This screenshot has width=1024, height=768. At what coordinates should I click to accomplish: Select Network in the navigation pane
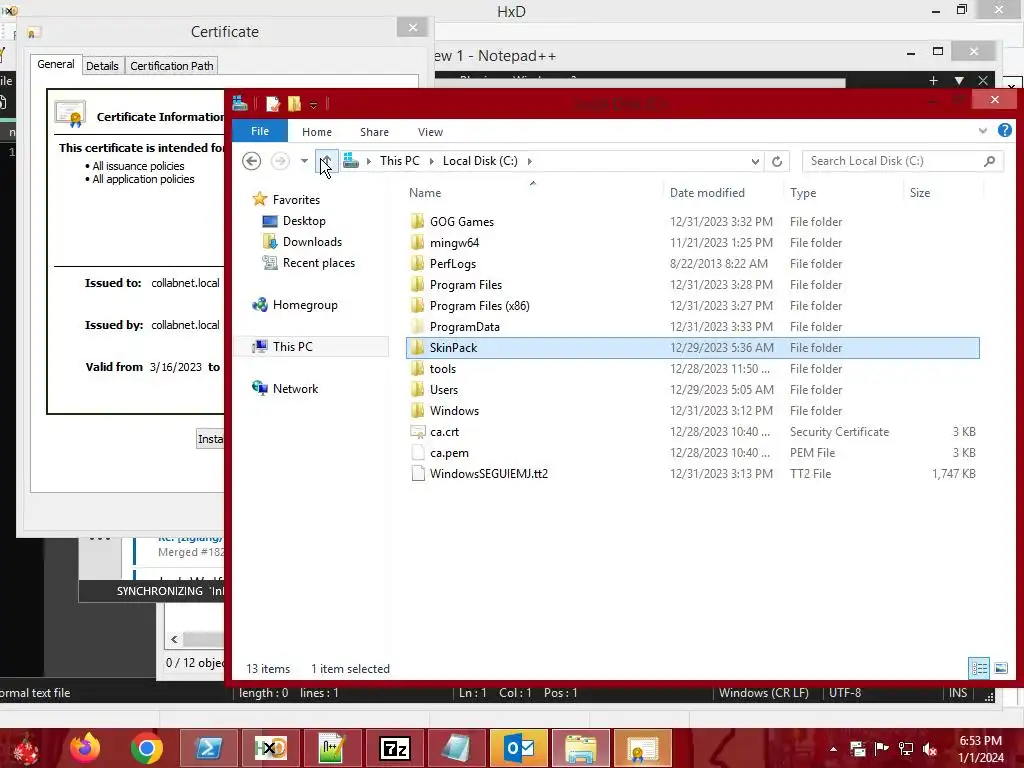coord(295,389)
